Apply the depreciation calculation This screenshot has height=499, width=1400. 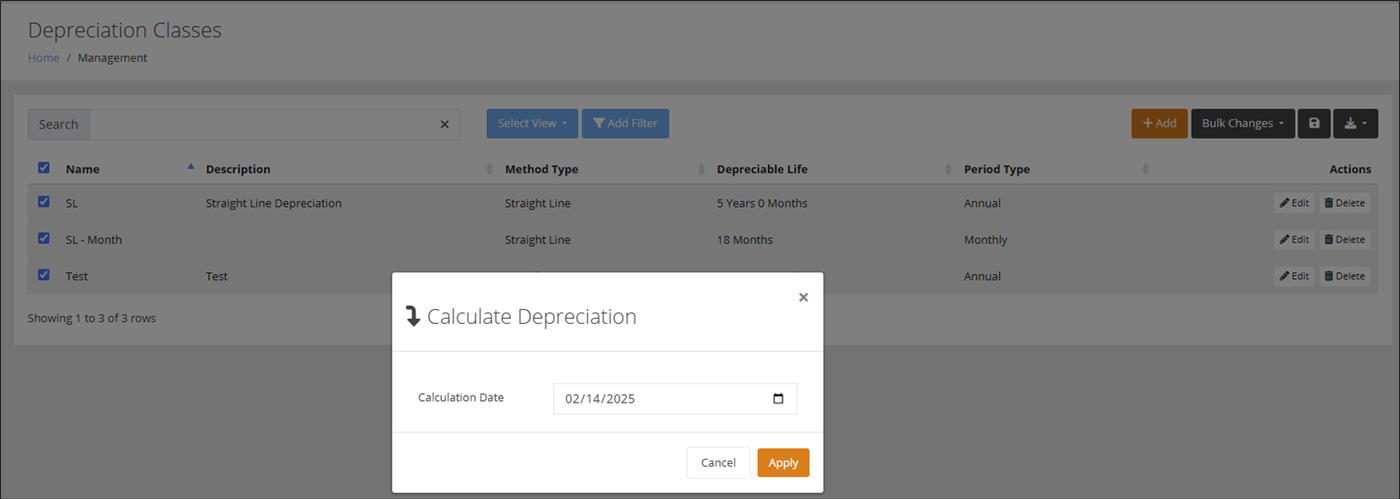coord(783,463)
